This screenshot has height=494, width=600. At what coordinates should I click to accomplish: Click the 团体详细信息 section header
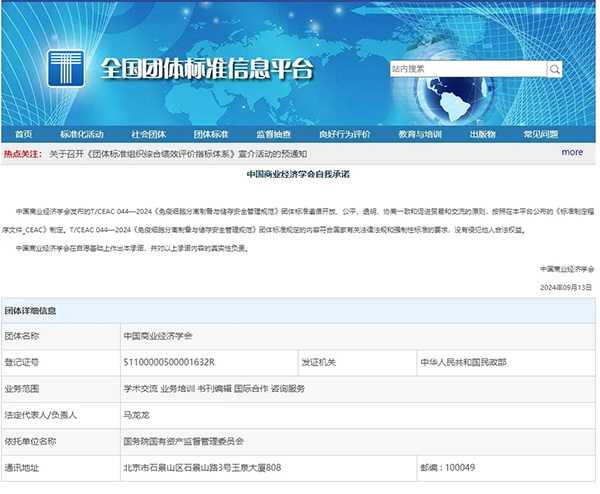pyautogui.click(x=298, y=311)
